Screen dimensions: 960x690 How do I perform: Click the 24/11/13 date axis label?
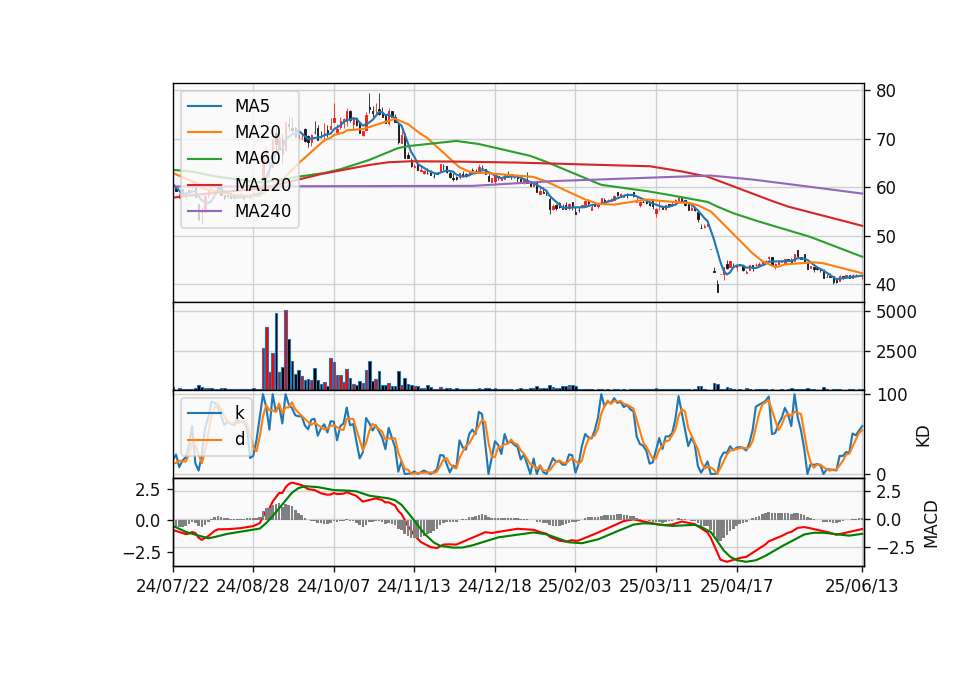point(414,586)
